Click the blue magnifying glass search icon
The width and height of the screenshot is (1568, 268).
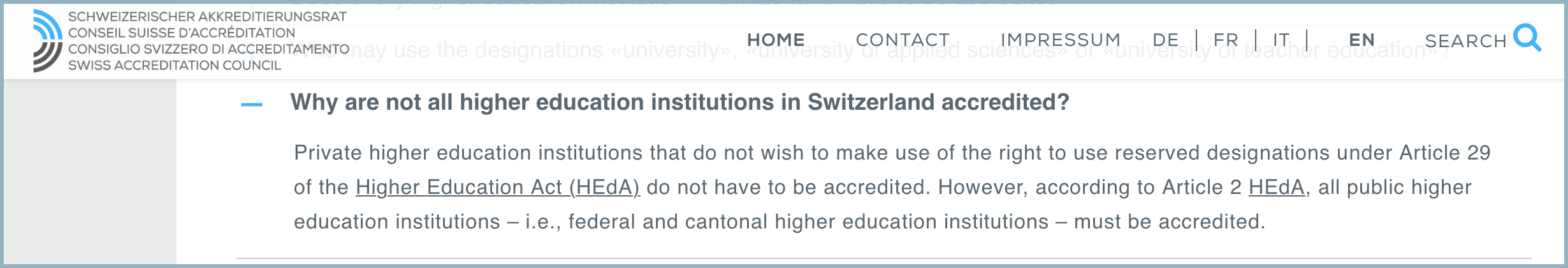point(1527,38)
